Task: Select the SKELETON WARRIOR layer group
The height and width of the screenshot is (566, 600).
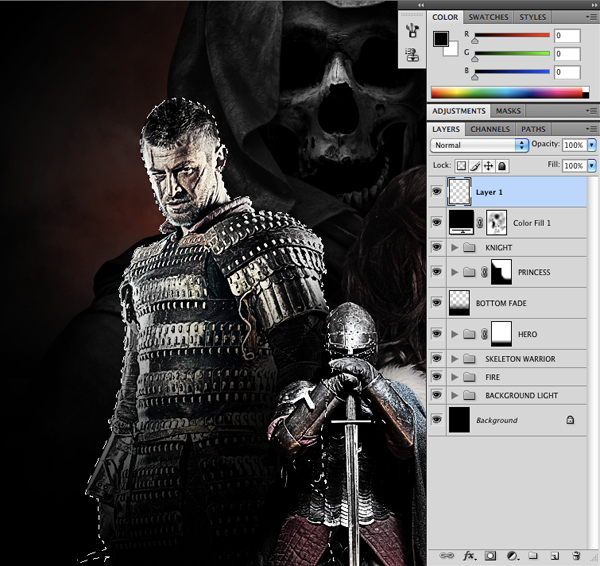Action: [x=520, y=358]
